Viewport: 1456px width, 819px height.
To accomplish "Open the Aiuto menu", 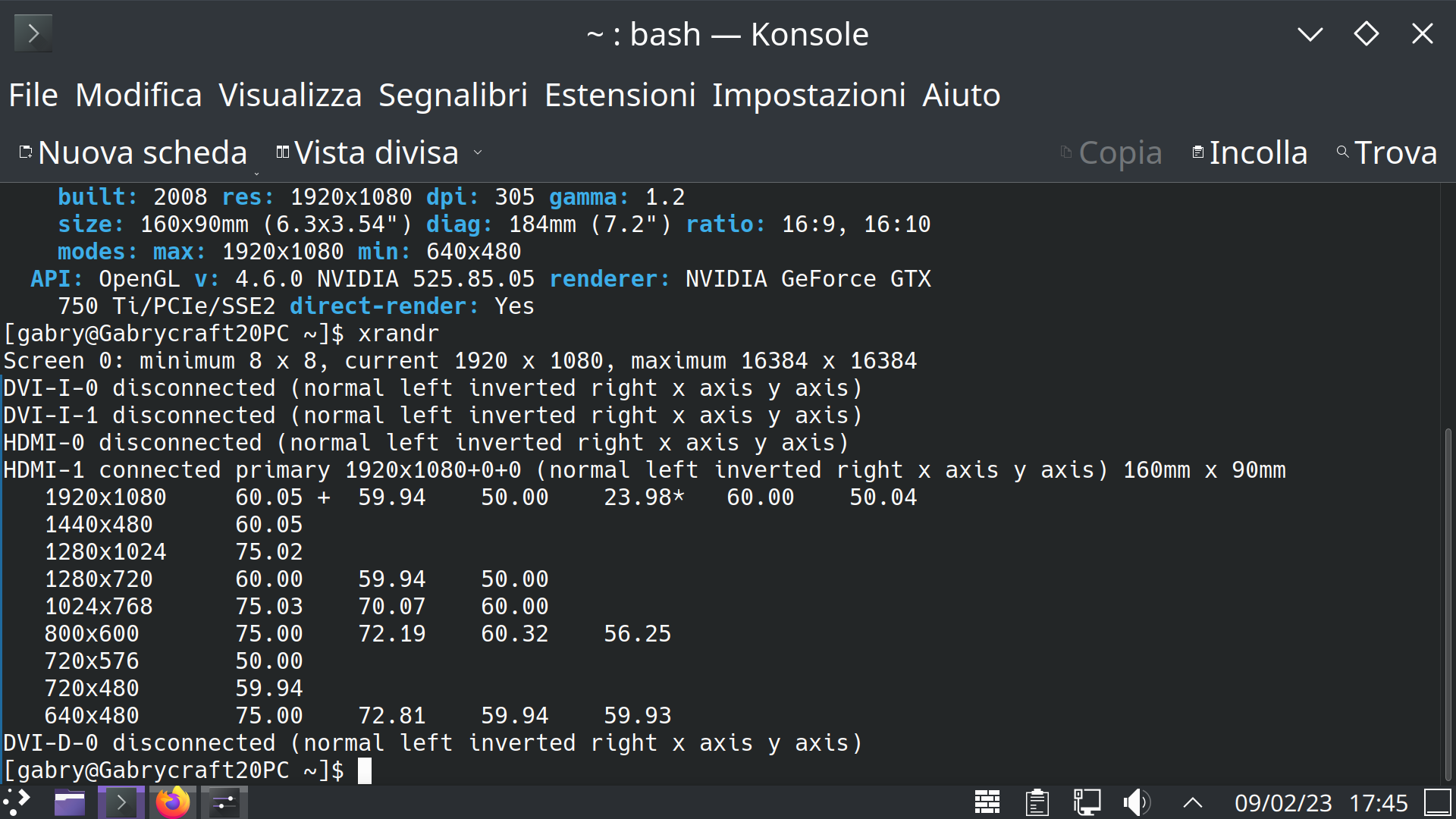I will [962, 96].
